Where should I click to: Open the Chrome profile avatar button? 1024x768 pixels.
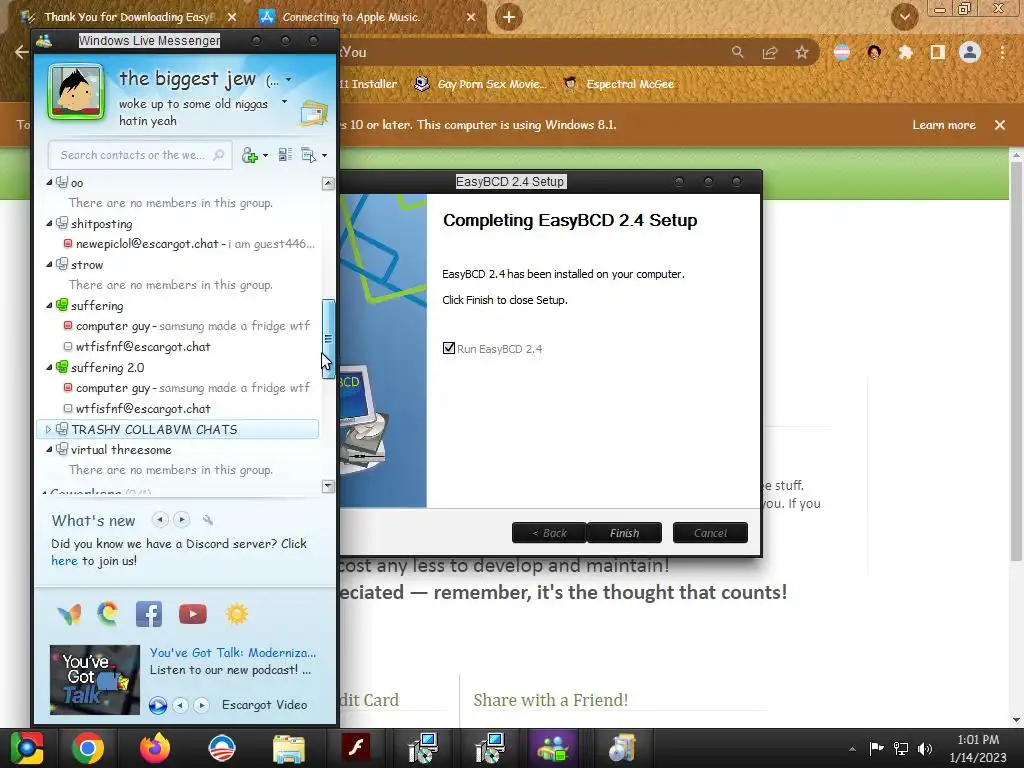[970, 52]
